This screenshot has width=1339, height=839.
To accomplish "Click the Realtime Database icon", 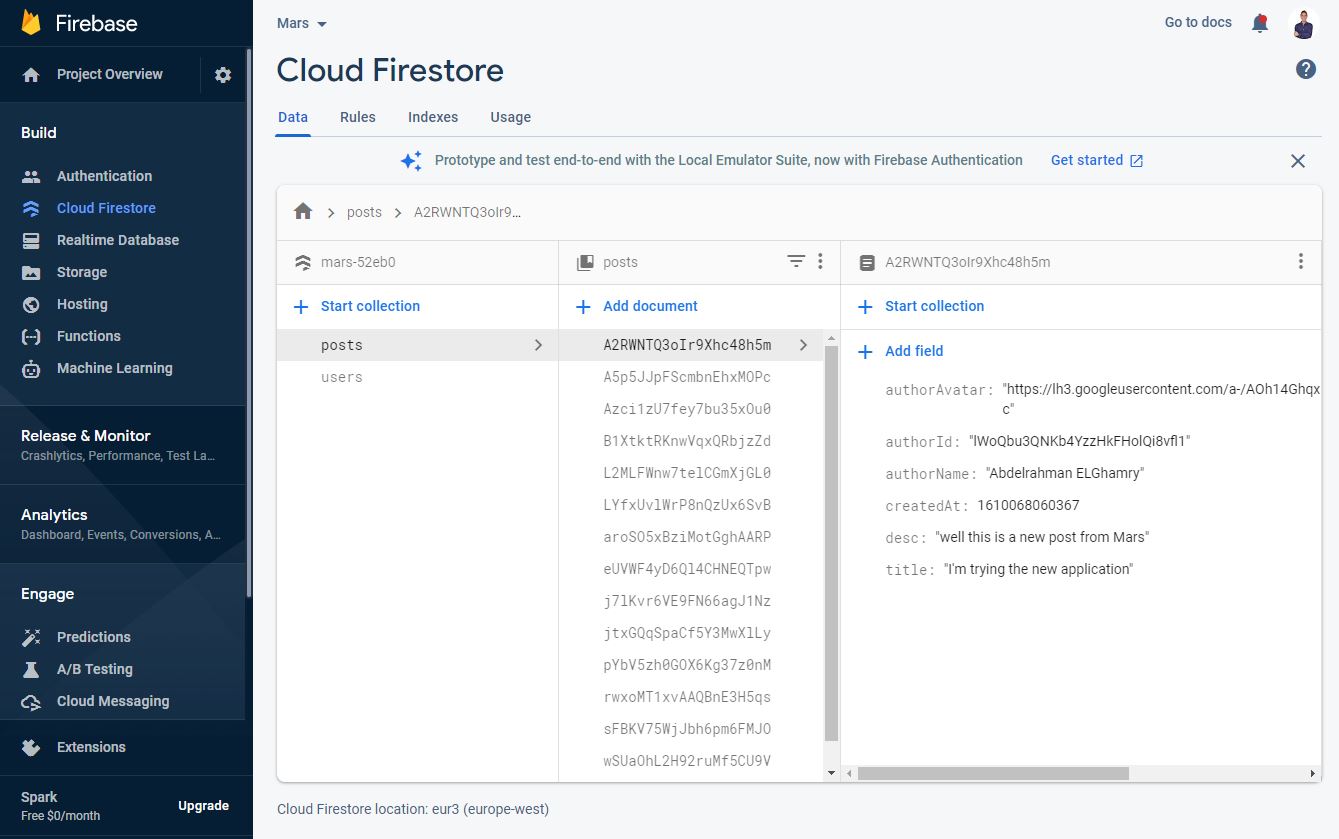I will [x=31, y=240].
